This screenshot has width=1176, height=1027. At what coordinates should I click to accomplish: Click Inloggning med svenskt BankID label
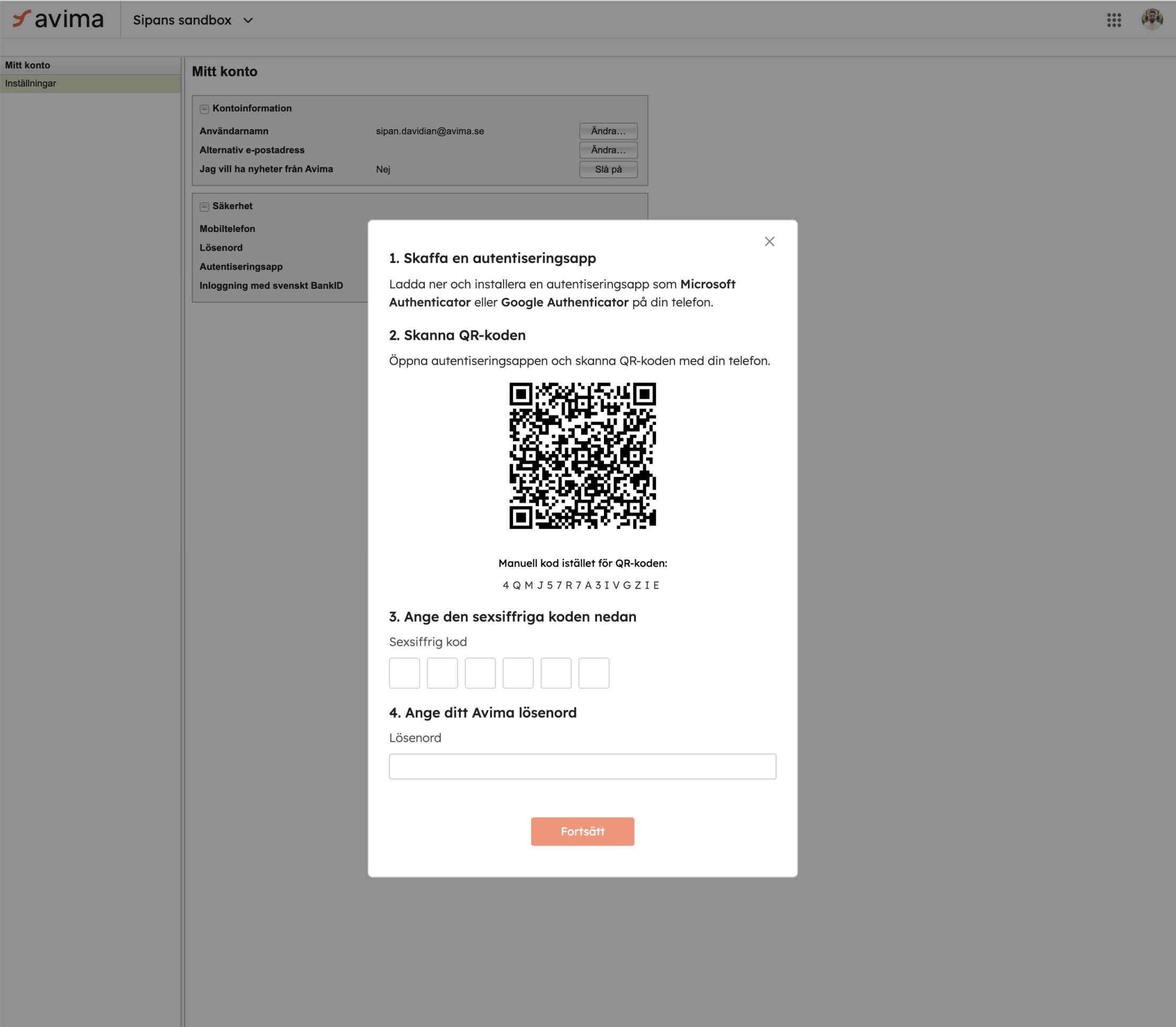[x=271, y=285]
